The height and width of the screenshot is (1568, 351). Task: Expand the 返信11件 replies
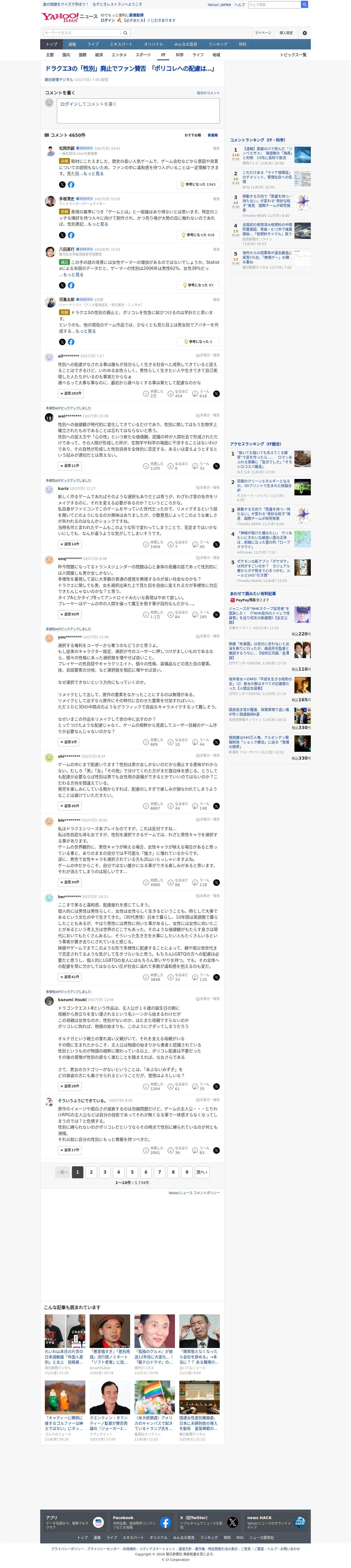pos(70,466)
